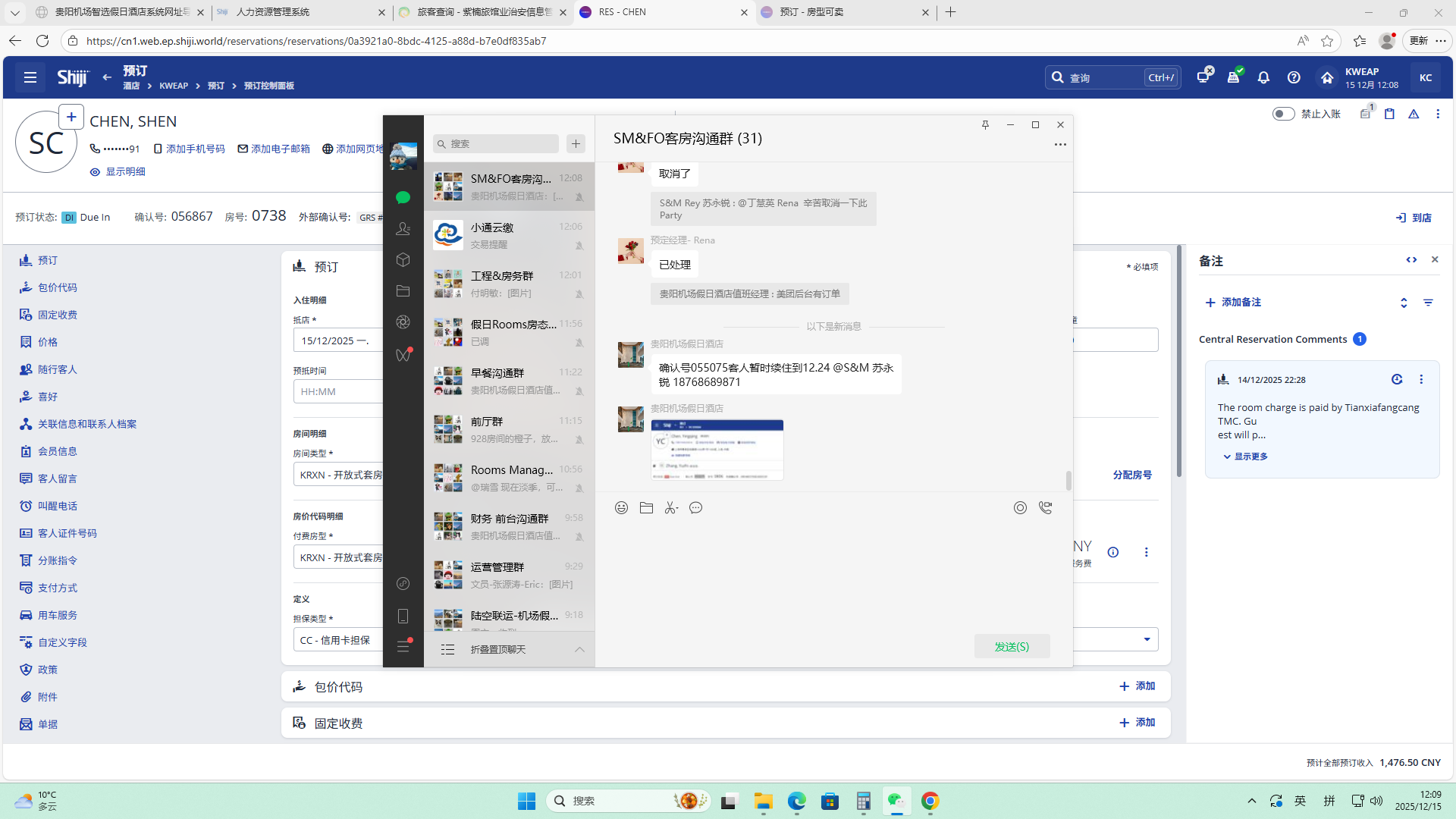Select 包价代码 in left sidebar menu
Image resolution: width=1456 pixels, height=819 pixels.
pos(57,287)
